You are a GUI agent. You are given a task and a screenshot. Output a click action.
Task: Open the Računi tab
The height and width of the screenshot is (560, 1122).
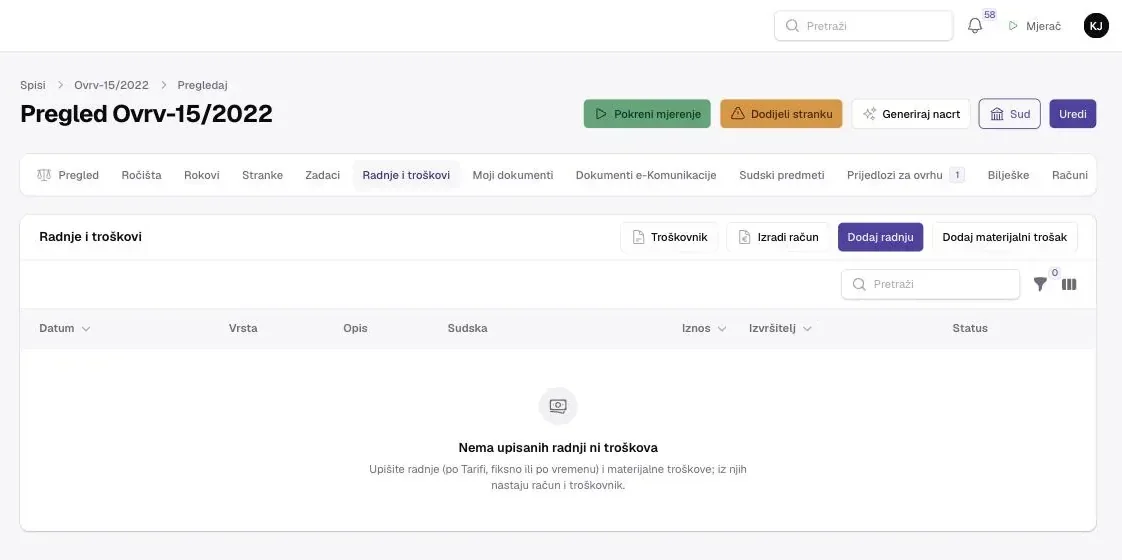(x=1069, y=175)
